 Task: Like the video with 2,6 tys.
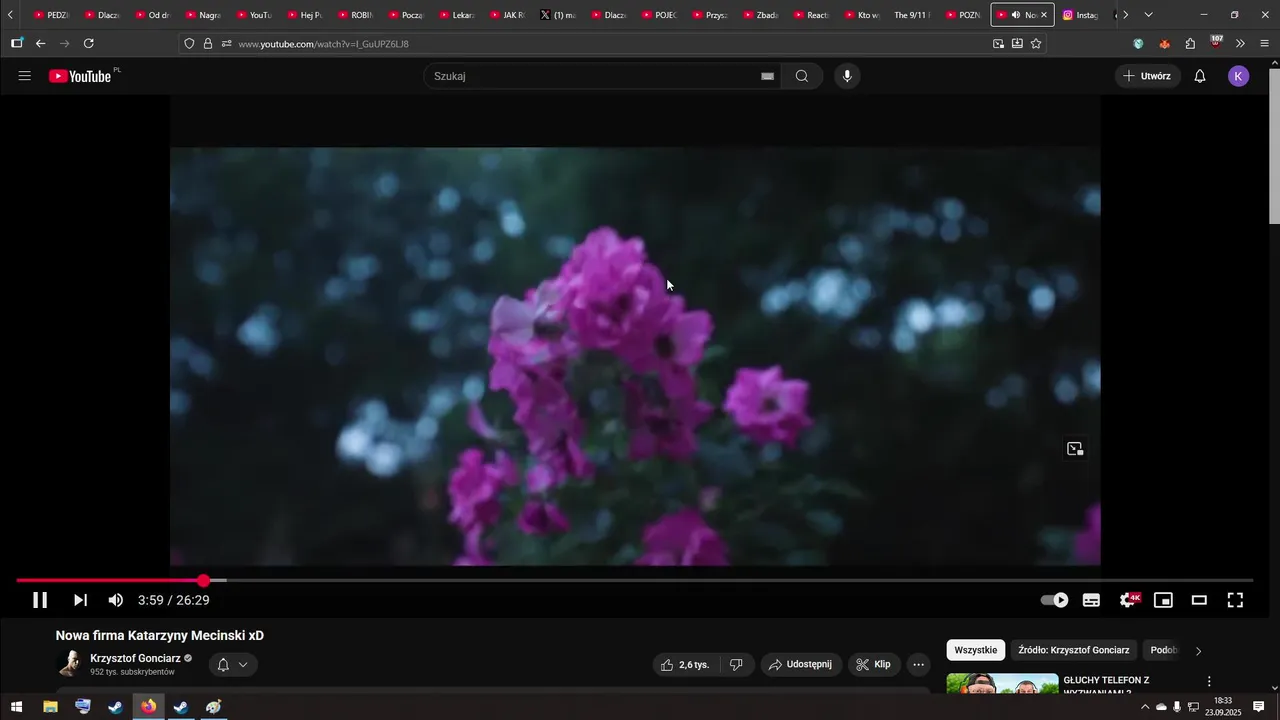[x=685, y=665]
